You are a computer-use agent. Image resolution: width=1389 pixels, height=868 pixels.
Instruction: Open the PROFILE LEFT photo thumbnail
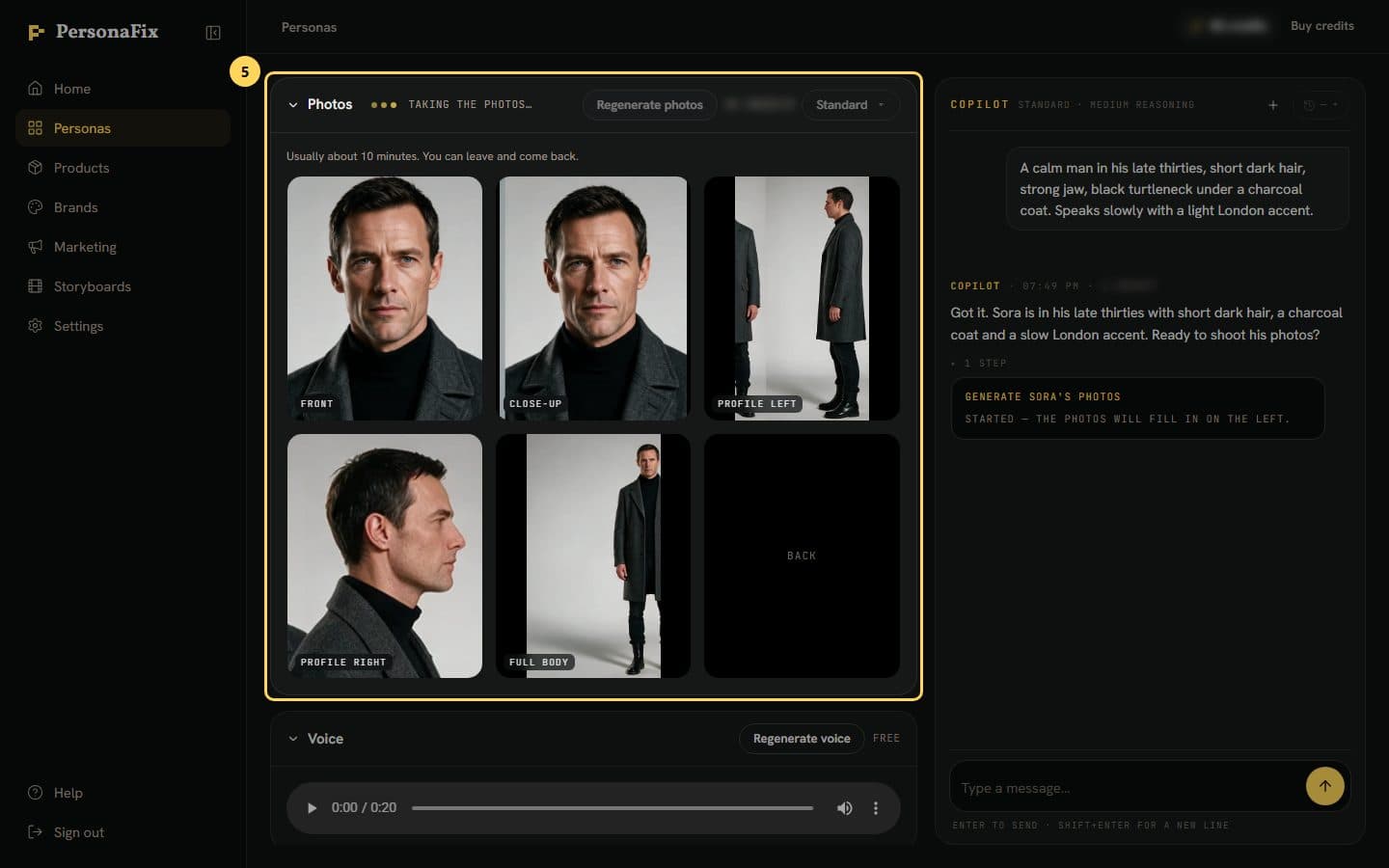[802, 298]
